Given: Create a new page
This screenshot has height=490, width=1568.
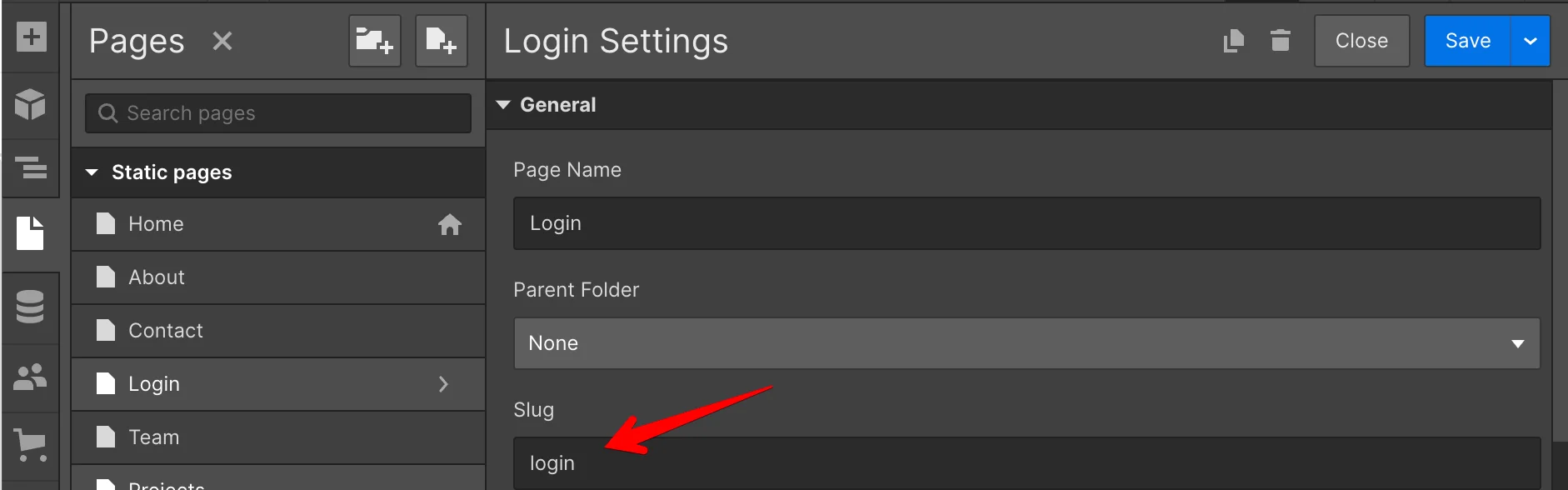Looking at the screenshot, I should [x=442, y=41].
